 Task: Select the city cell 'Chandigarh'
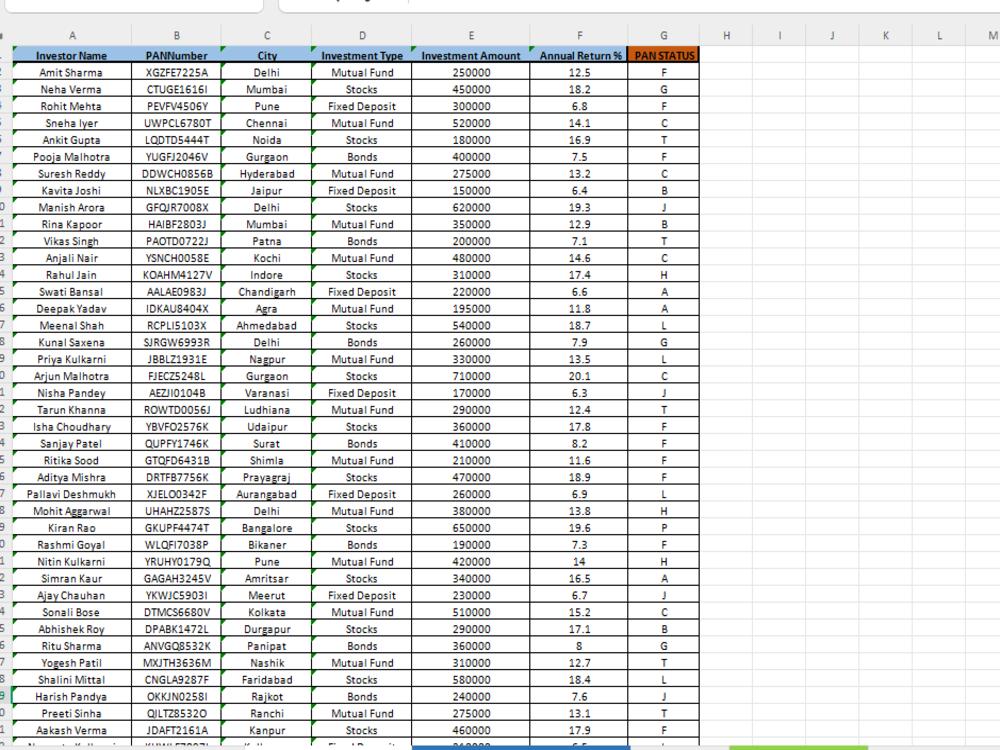pyautogui.click(x=267, y=291)
